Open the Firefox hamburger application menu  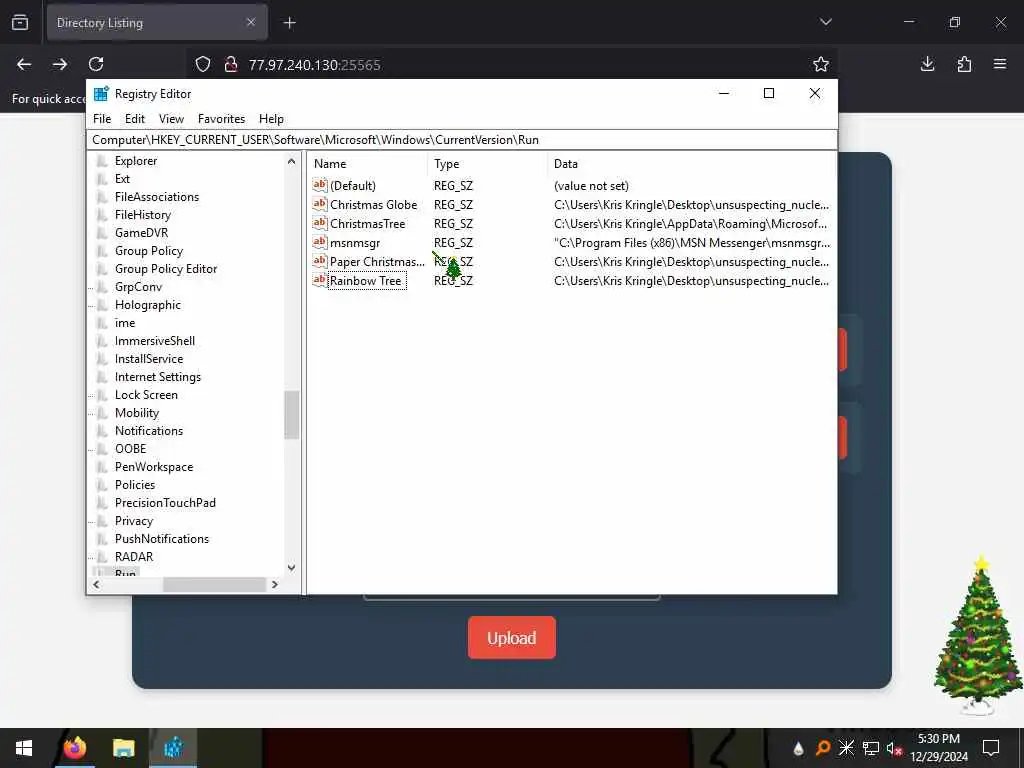(x=1000, y=64)
